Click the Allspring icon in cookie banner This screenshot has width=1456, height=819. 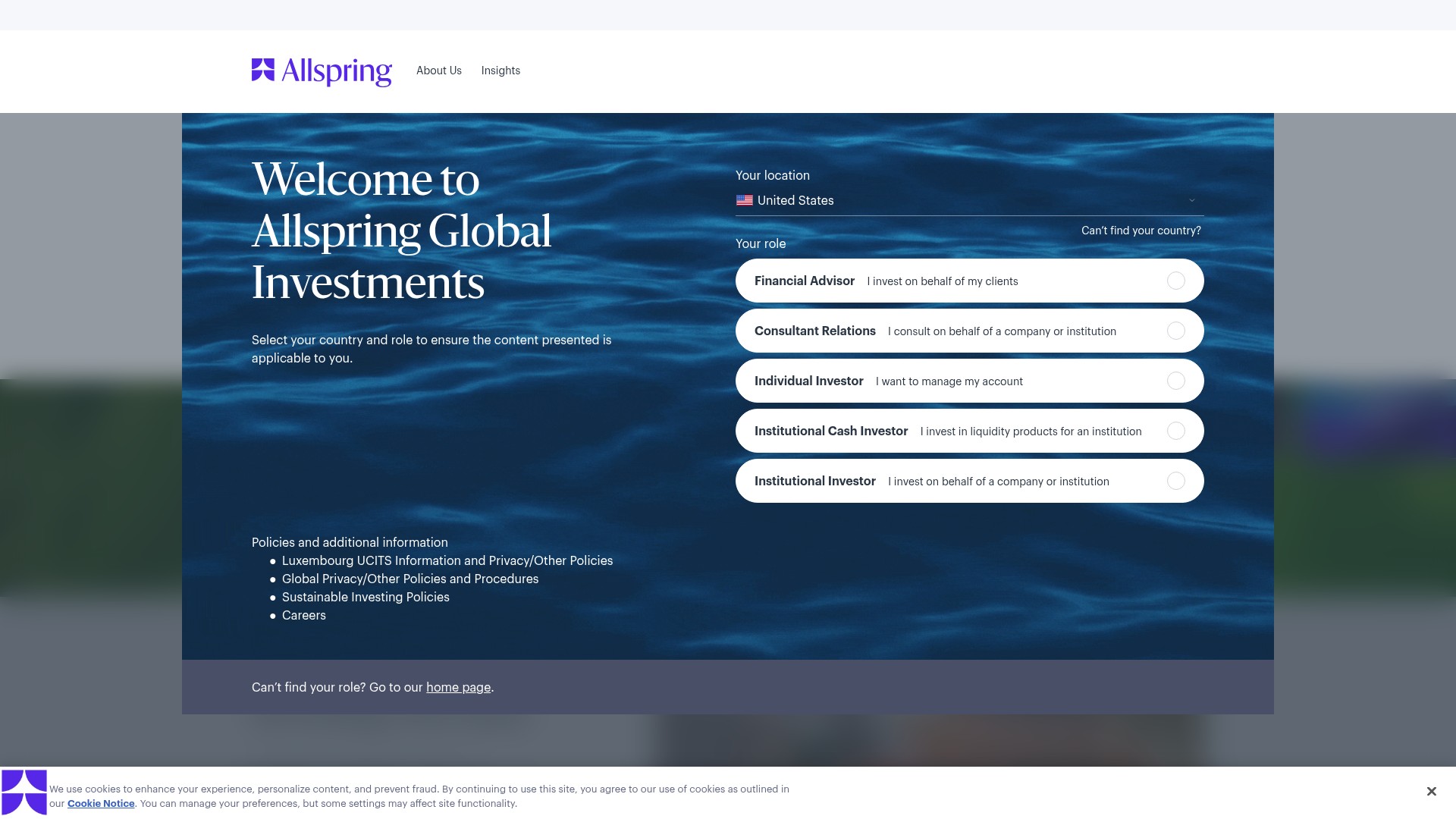coord(24,792)
